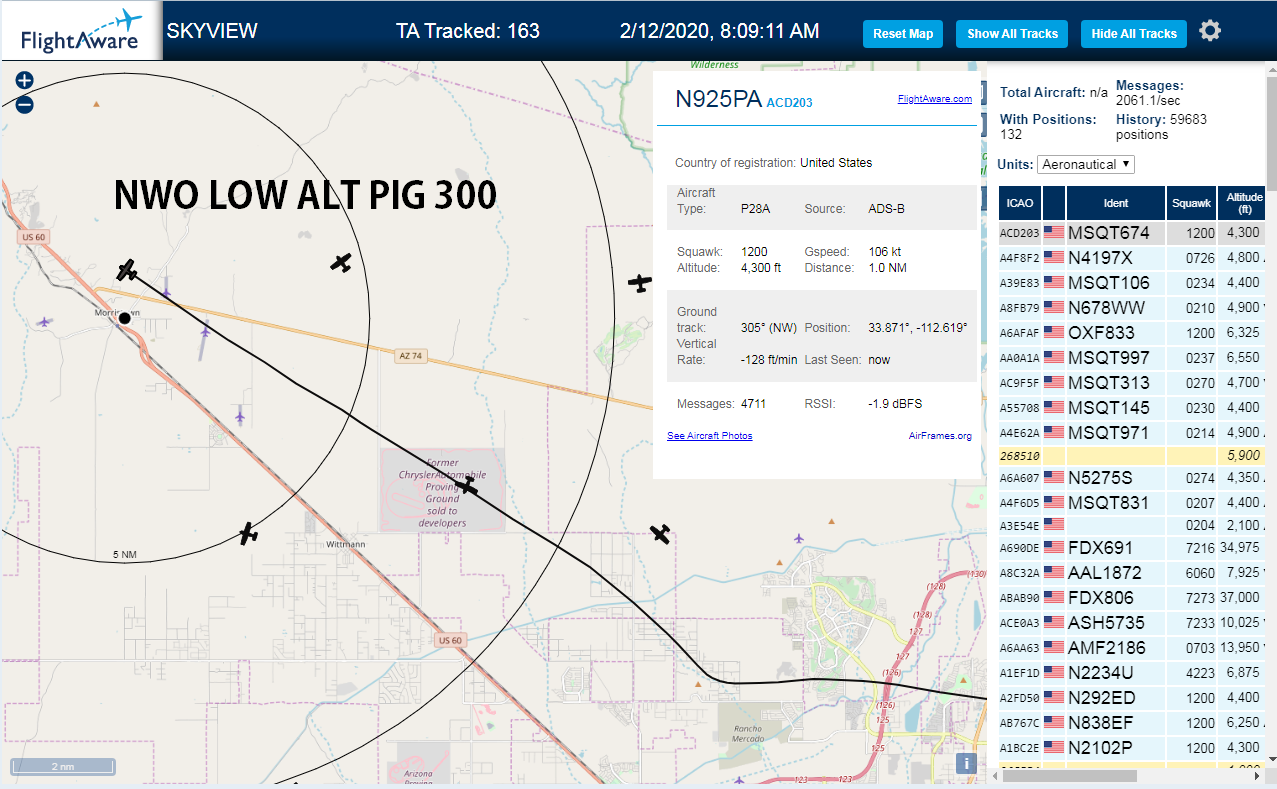Select the MSQT106 aircraft

[1132, 283]
